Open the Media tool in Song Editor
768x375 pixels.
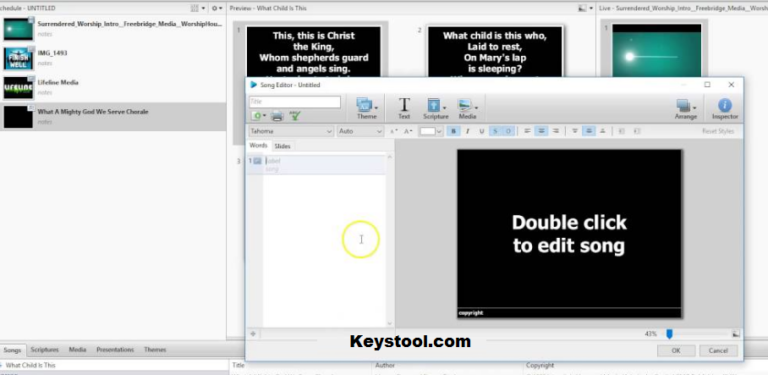click(467, 108)
